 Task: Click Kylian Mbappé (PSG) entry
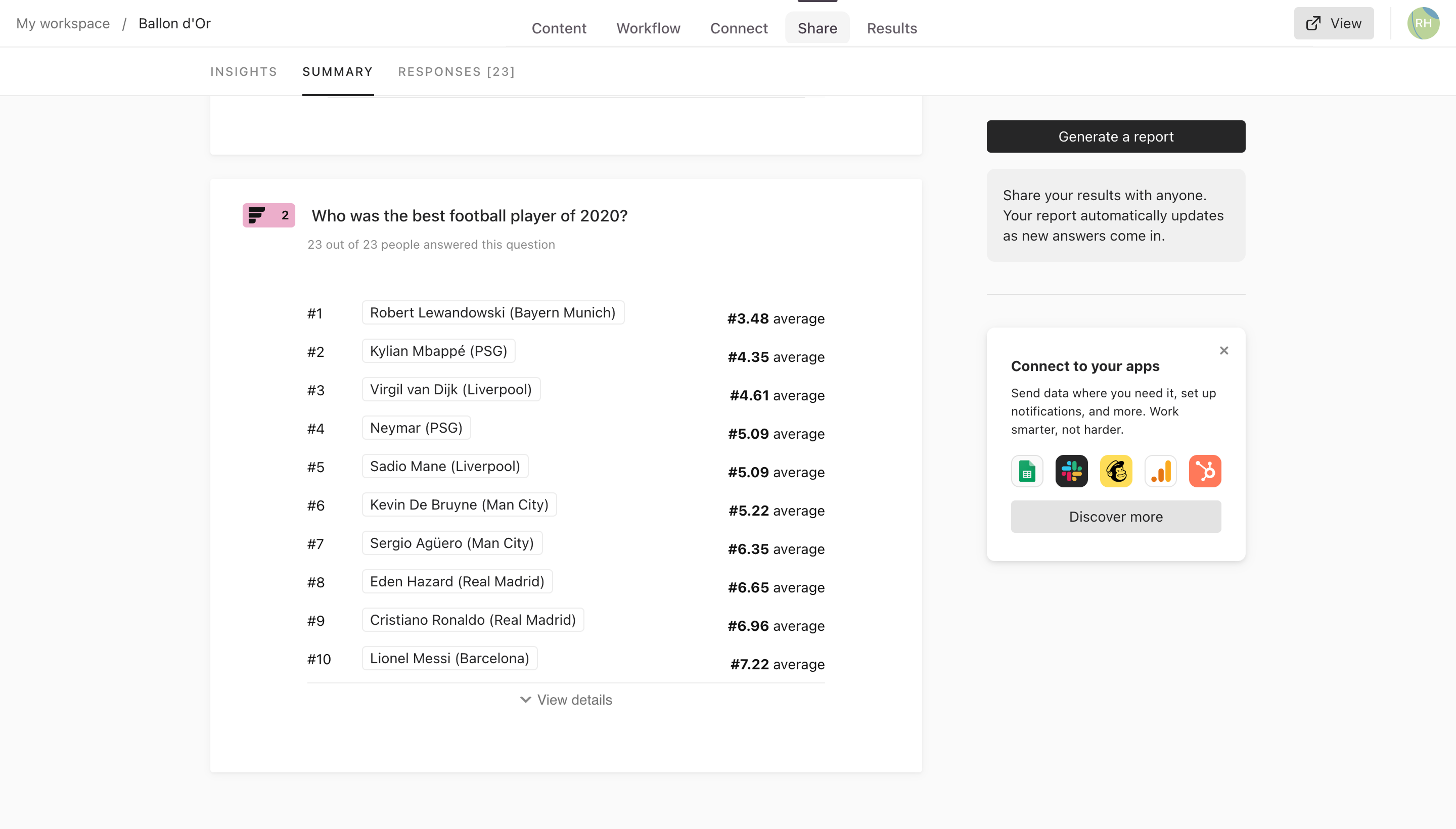438,351
